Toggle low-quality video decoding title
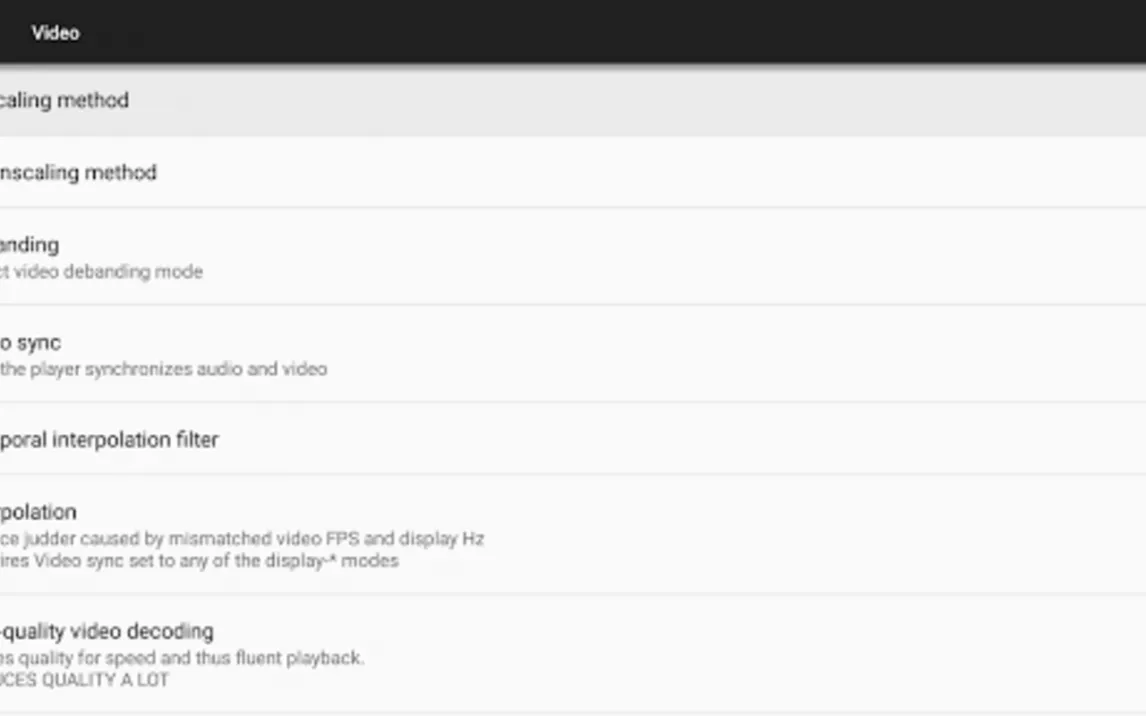This screenshot has width=1146, height=716. (107, 632)
